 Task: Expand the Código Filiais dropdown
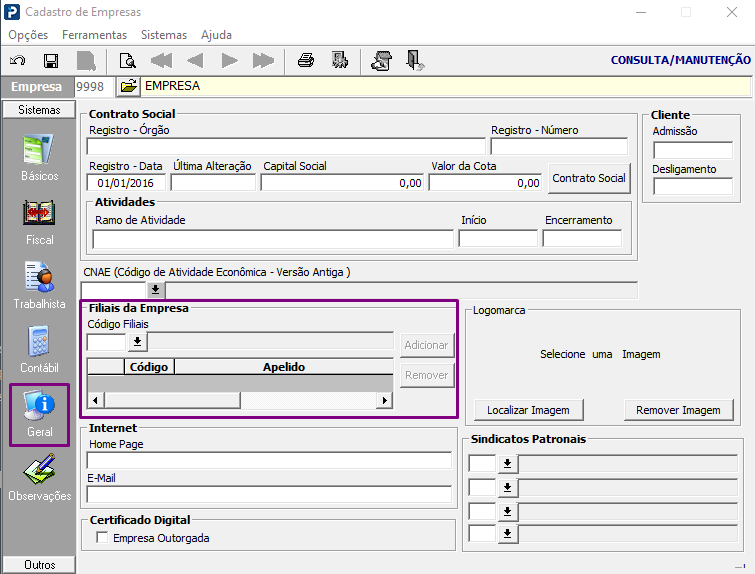[137, 342]
